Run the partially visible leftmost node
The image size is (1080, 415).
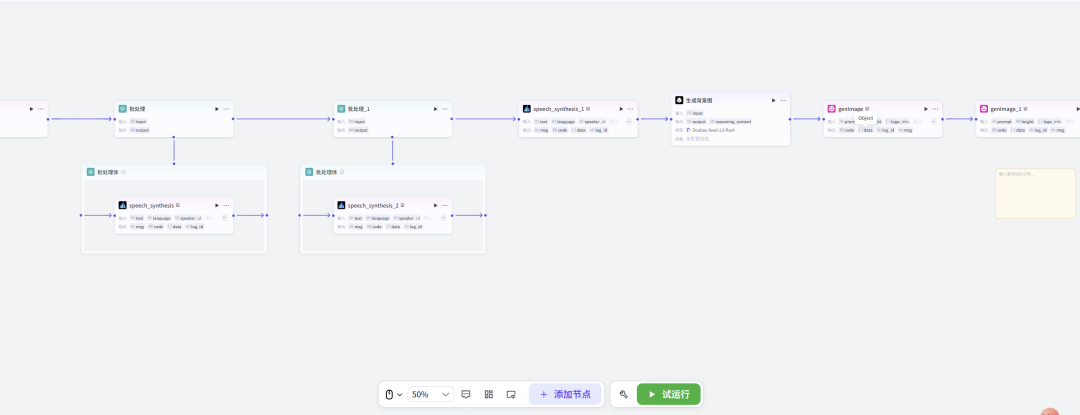(x=31, y=109)
